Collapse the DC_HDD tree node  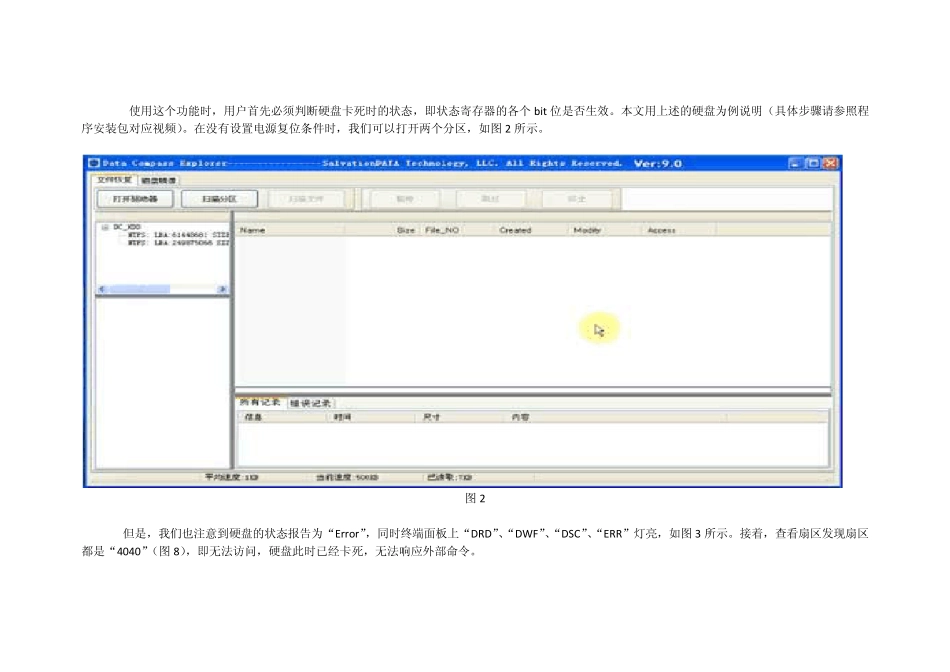[x=105, y=227]
